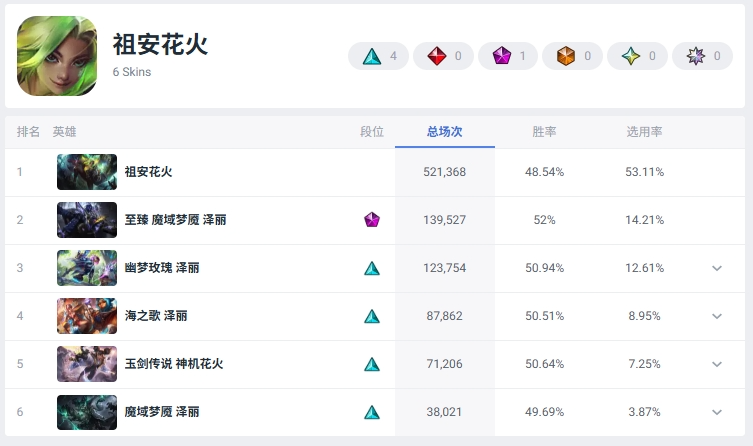Select the skin name 至臻 魔域梦魇 泽丽
Screen dimensions: 753x446
pos(175,220)
